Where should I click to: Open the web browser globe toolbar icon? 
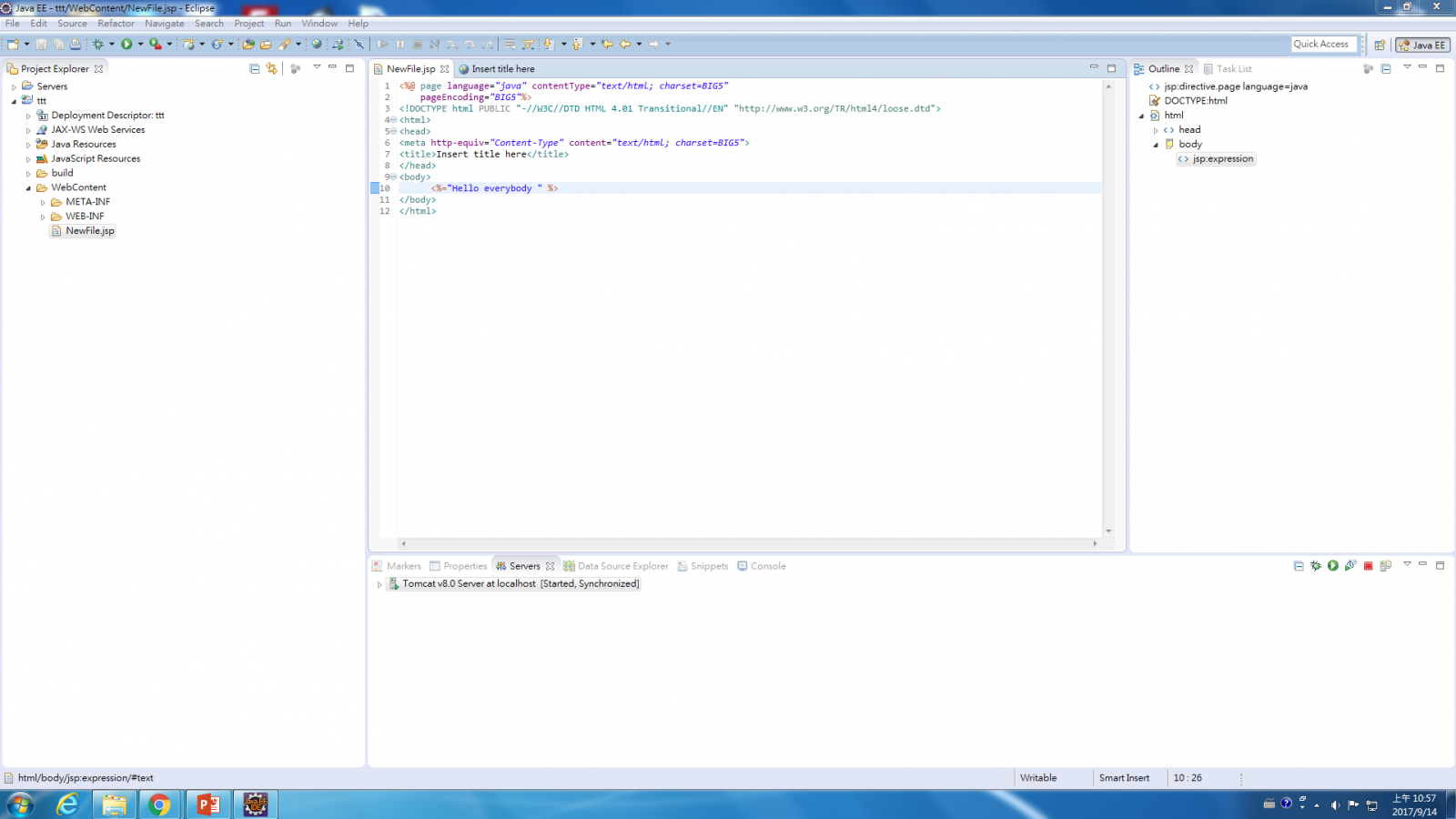(x=317, y=44)
